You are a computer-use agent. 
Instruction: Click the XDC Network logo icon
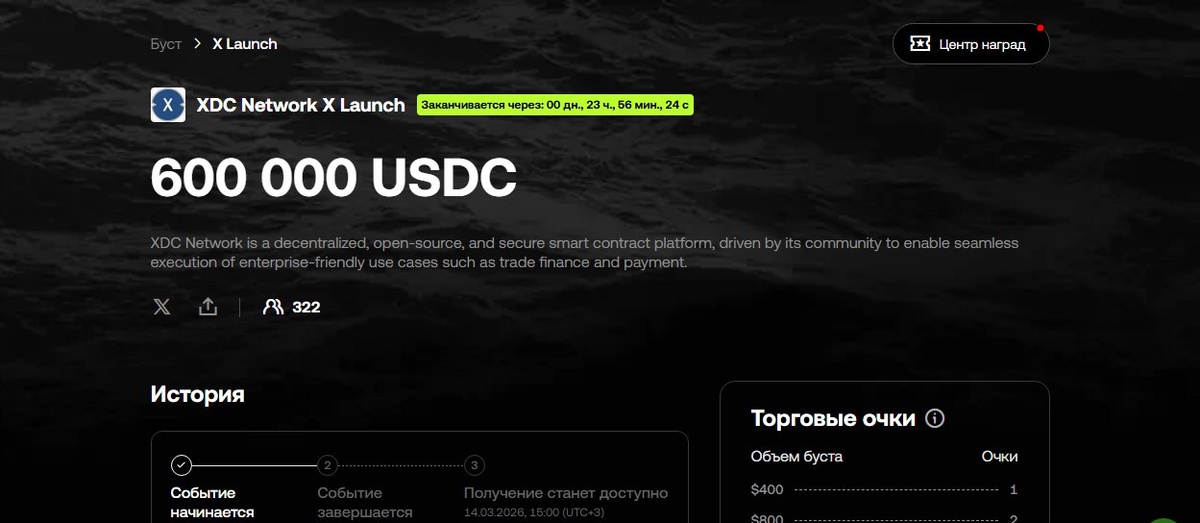pyautogui.click(x=168, y=105)
